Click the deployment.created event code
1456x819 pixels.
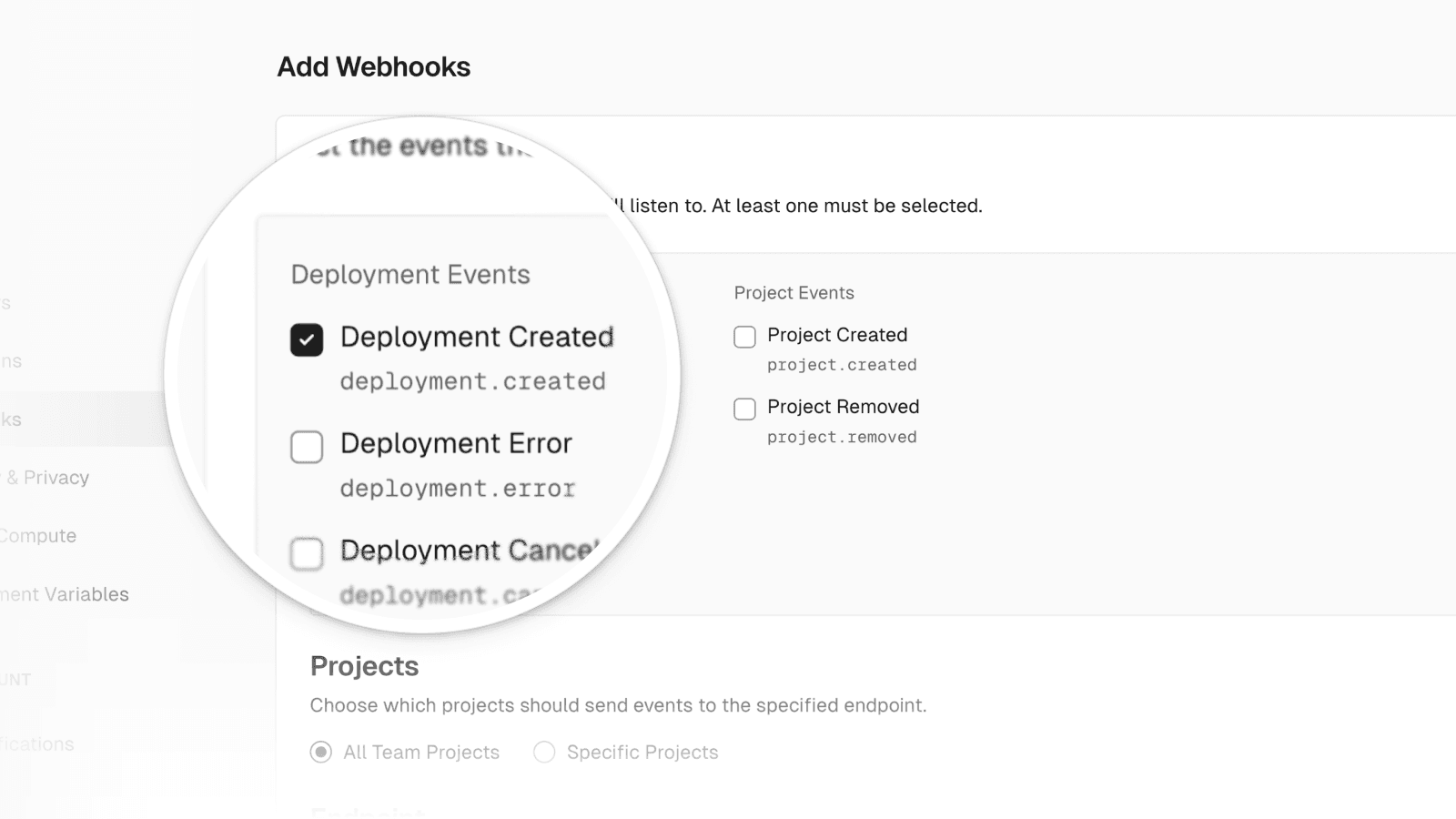472,381
